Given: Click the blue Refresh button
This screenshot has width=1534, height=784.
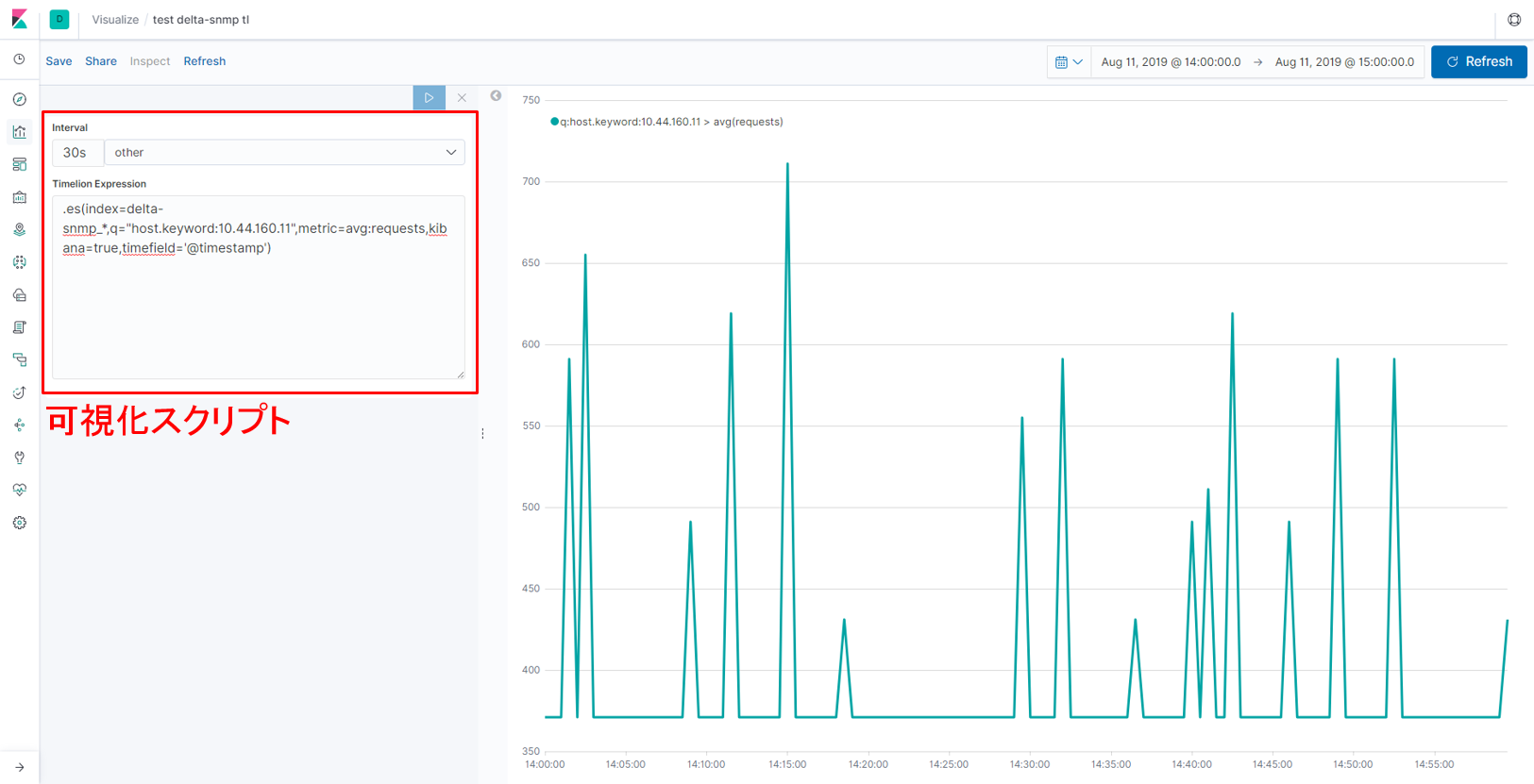Looking at the screenshot, I should pos(1478,62).
